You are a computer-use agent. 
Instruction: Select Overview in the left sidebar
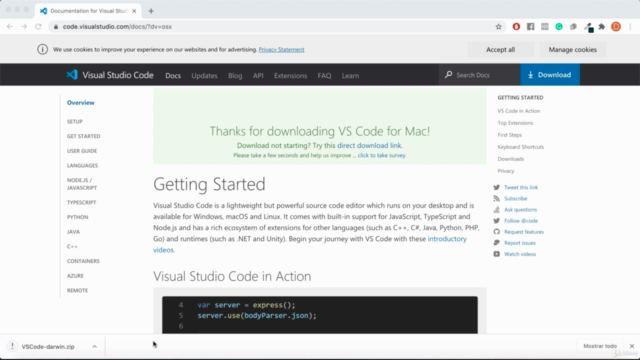[x=81, y=103]
